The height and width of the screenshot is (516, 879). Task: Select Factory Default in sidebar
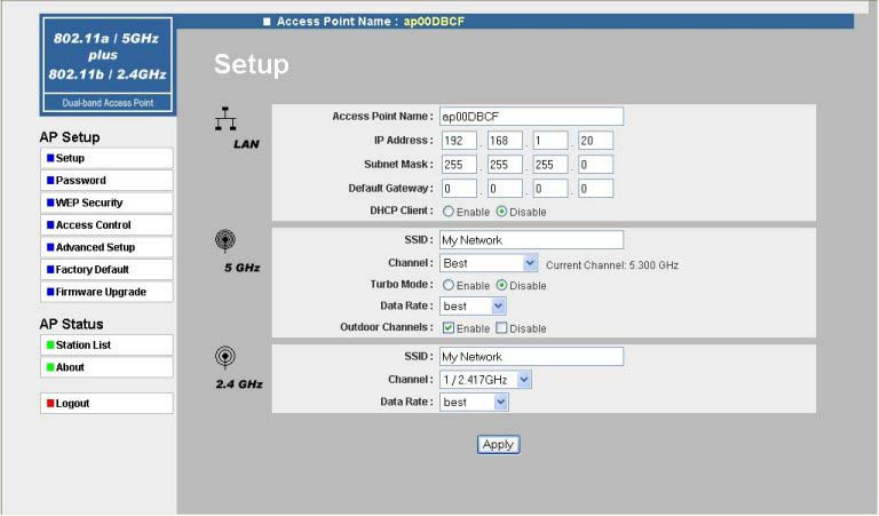click(x=107, y=270)
